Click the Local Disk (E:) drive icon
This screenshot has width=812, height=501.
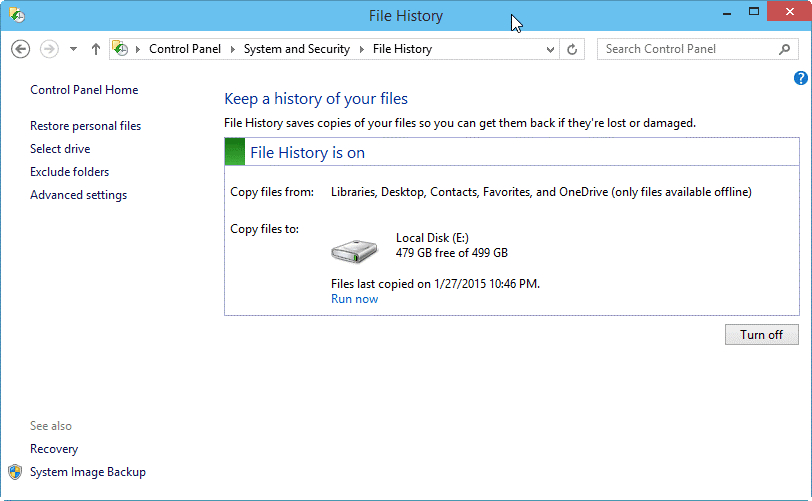pos(355,251)
